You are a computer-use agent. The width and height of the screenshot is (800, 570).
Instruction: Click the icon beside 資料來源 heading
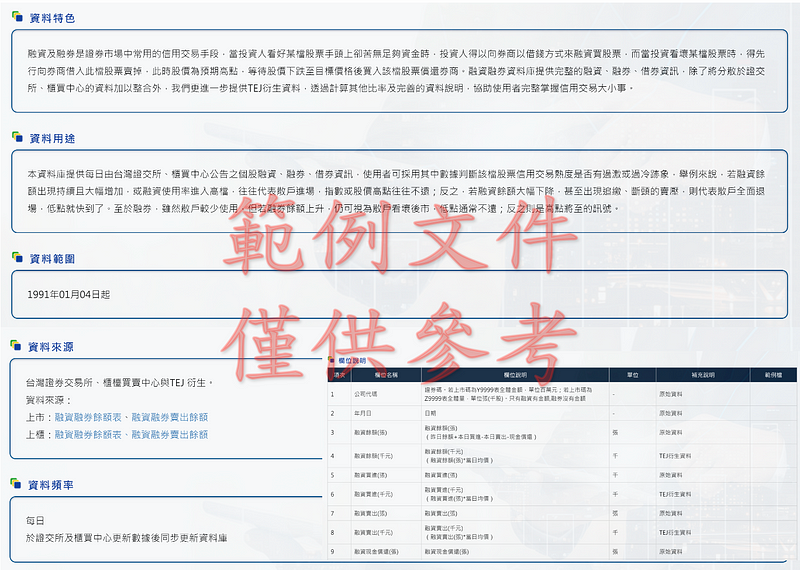[x=17, y=346]
